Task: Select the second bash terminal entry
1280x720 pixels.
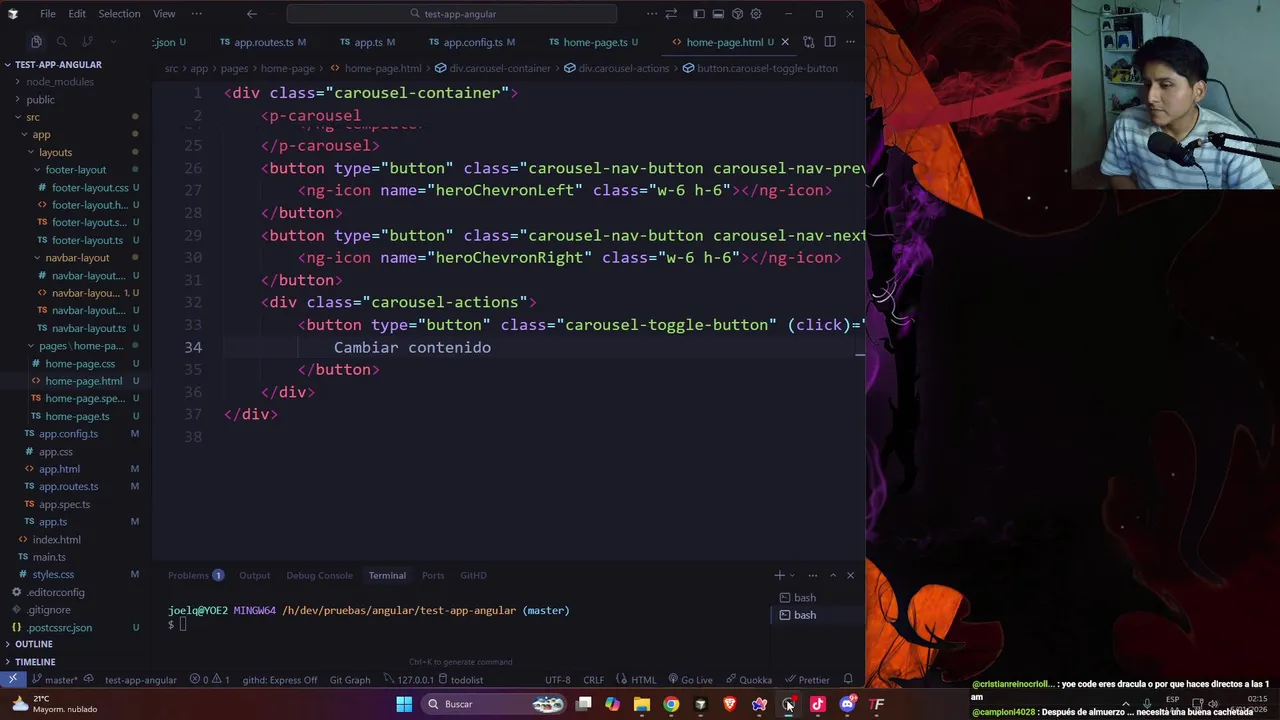Action: pos(817,615)
